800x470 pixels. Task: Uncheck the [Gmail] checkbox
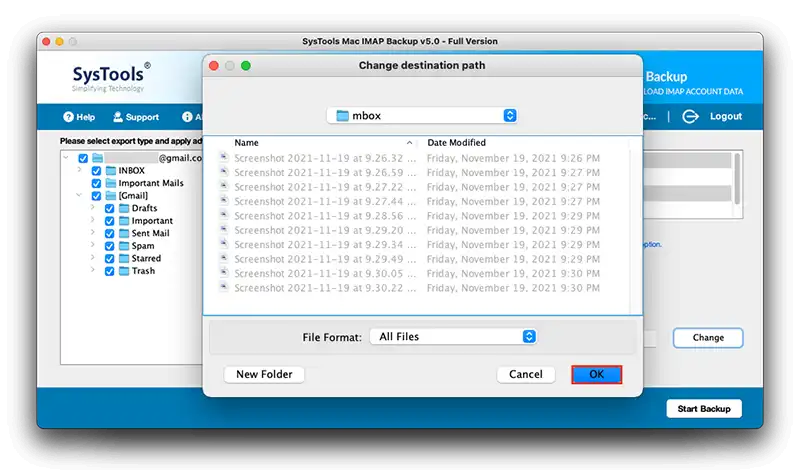[x=96, y=196]
